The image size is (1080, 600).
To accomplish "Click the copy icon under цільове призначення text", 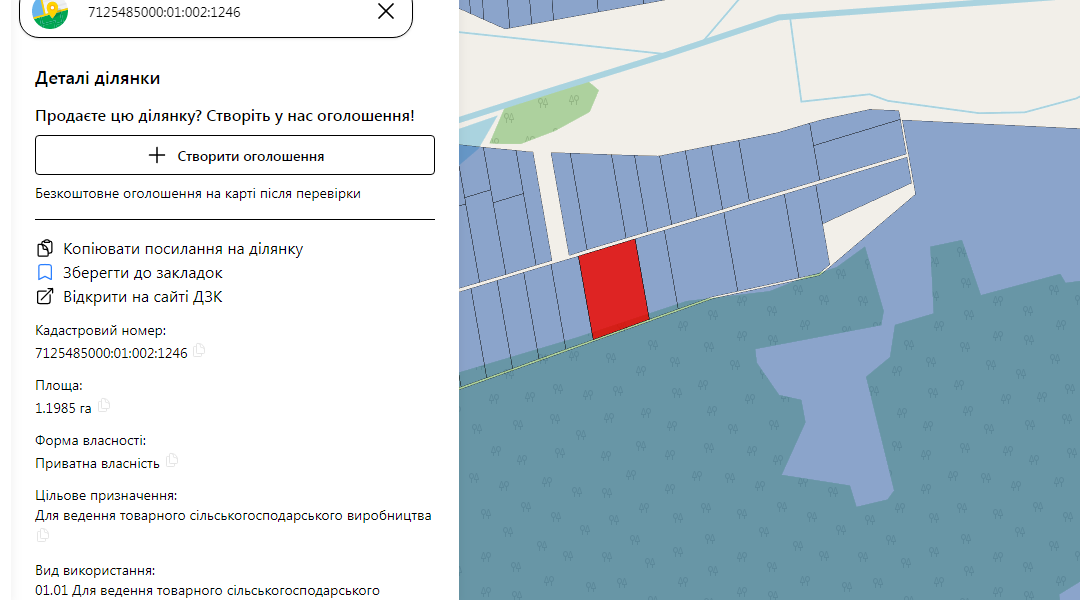I will click(x=42, y=536).
